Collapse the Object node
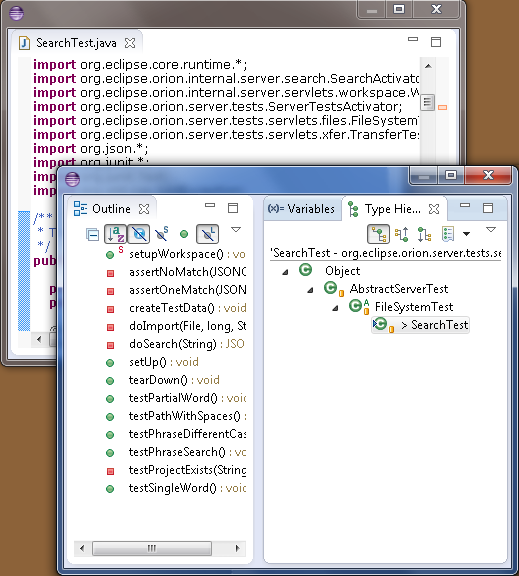 (285, 272)
